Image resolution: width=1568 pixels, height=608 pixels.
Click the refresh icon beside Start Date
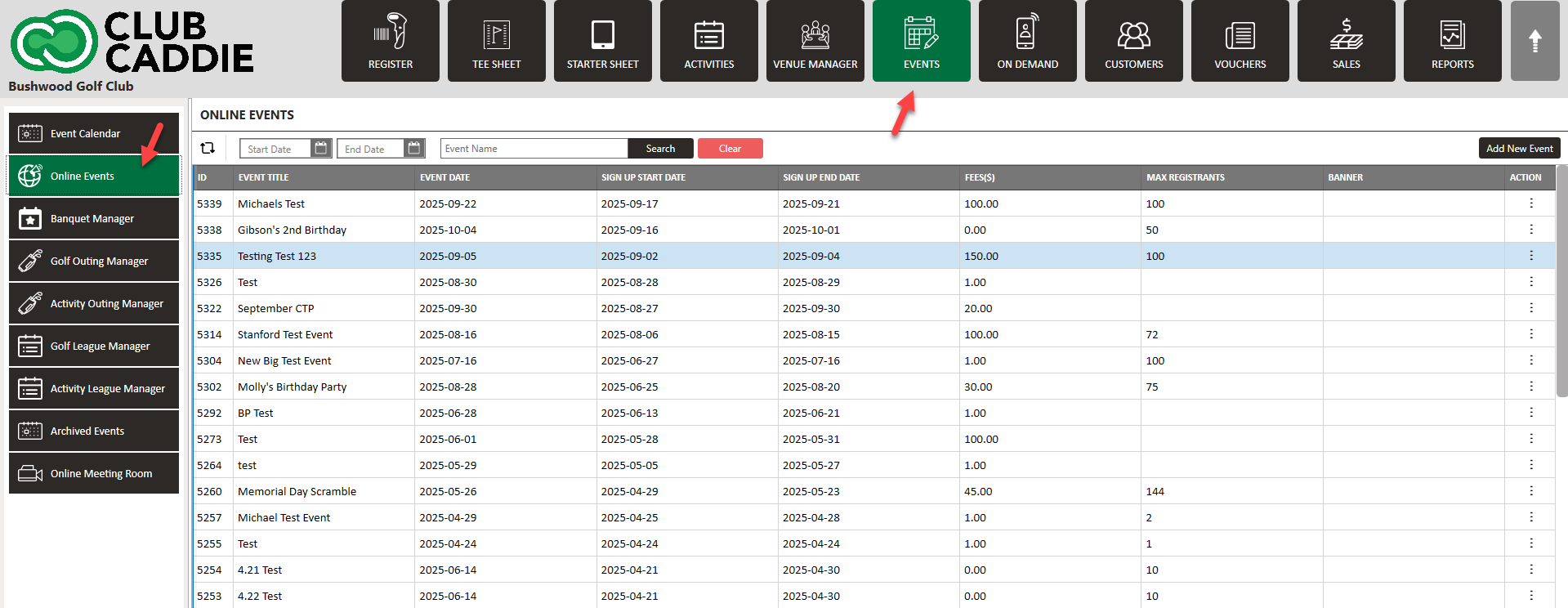[208, 148]
